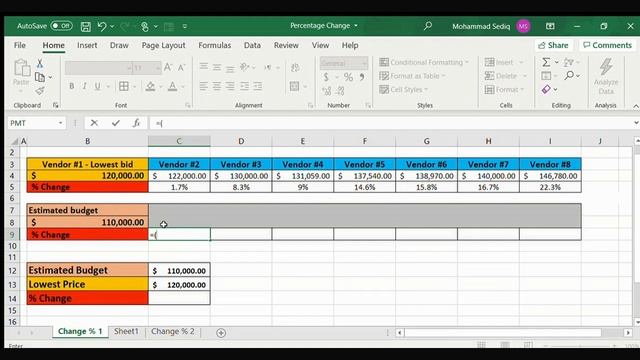Select Vendor #5 header cell
Screen dimensions: 640x360
[x=364, y=164]
